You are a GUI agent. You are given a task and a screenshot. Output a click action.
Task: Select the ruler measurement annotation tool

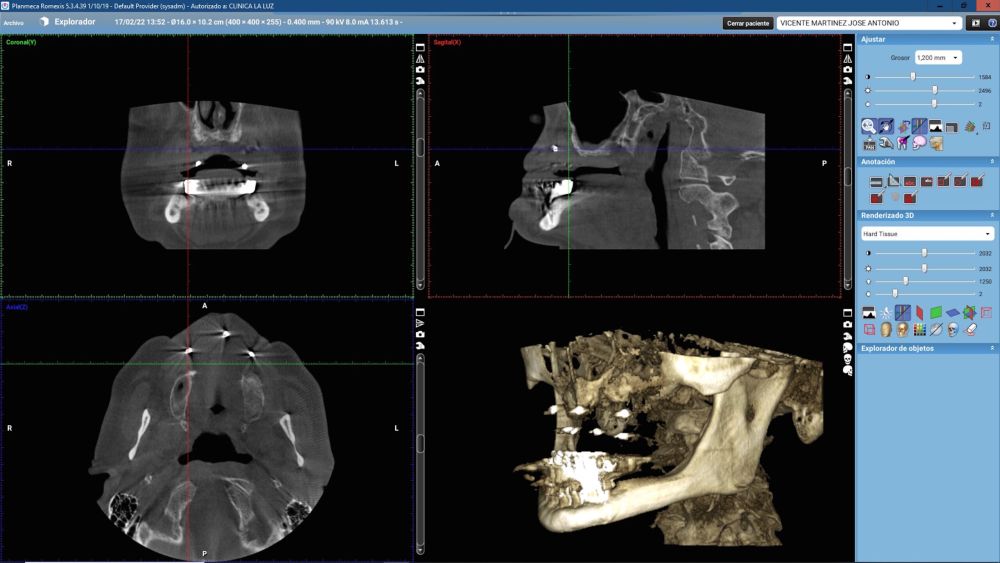876,181
